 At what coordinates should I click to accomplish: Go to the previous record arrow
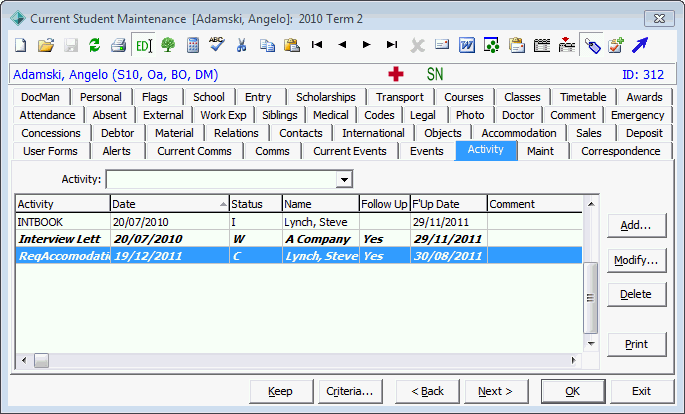(x=342, y=45)
